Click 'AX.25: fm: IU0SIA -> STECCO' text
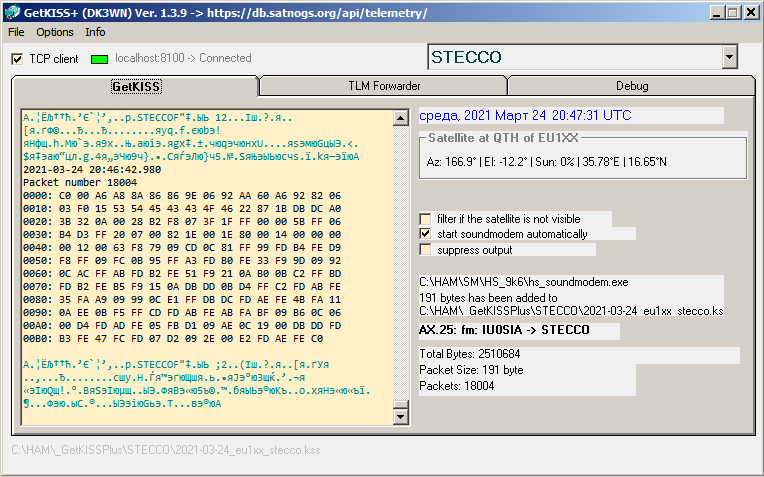 pos(504,330)
